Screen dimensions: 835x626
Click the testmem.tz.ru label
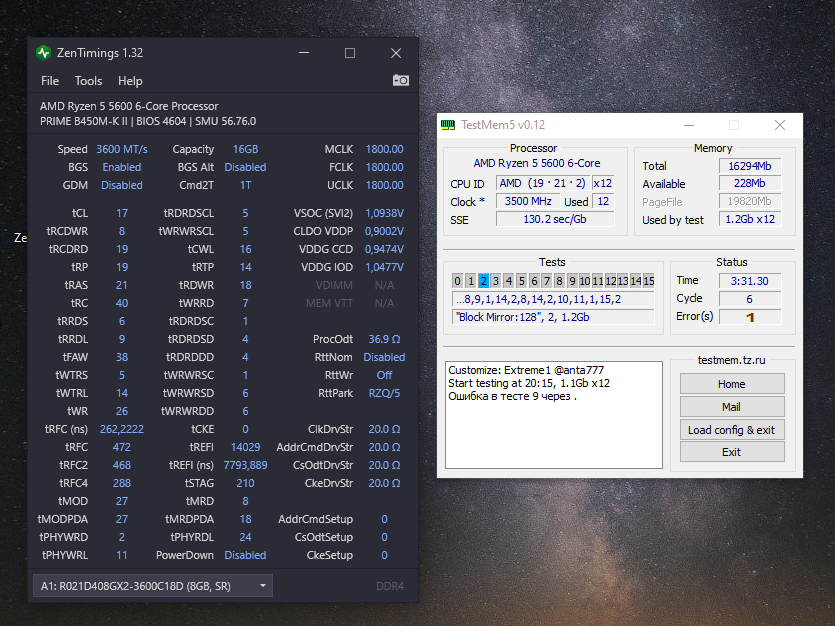(732, 360)
